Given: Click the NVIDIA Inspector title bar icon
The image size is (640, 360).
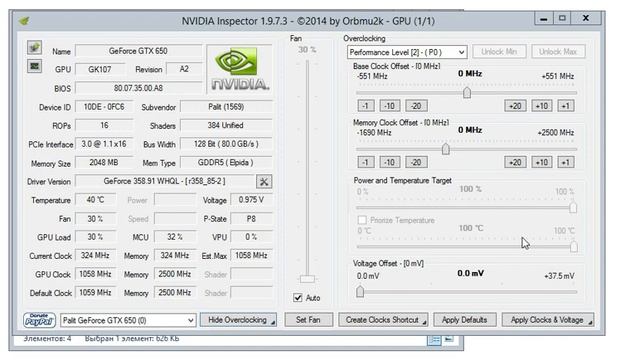Looking at the screenshot, I should 24,20.
